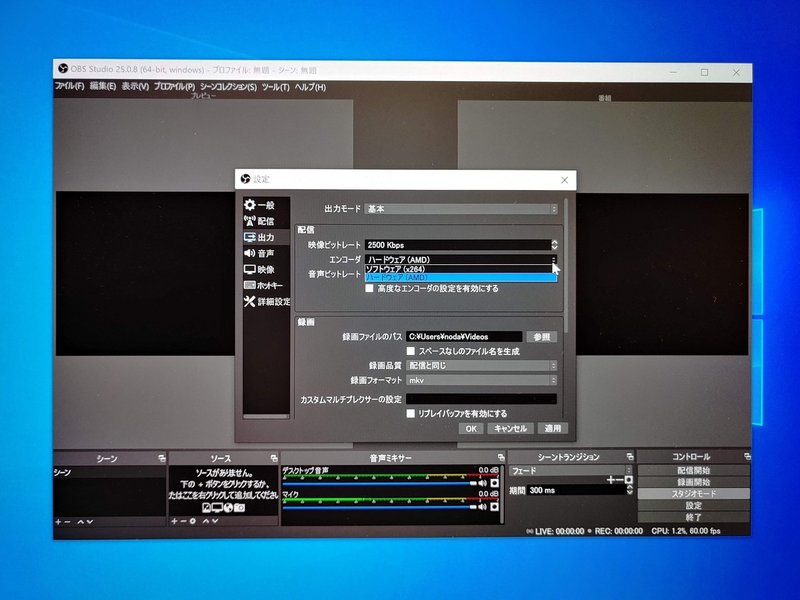Add a new scene with plus icon
The image size is (800, 600).
(x=58, y=522)
